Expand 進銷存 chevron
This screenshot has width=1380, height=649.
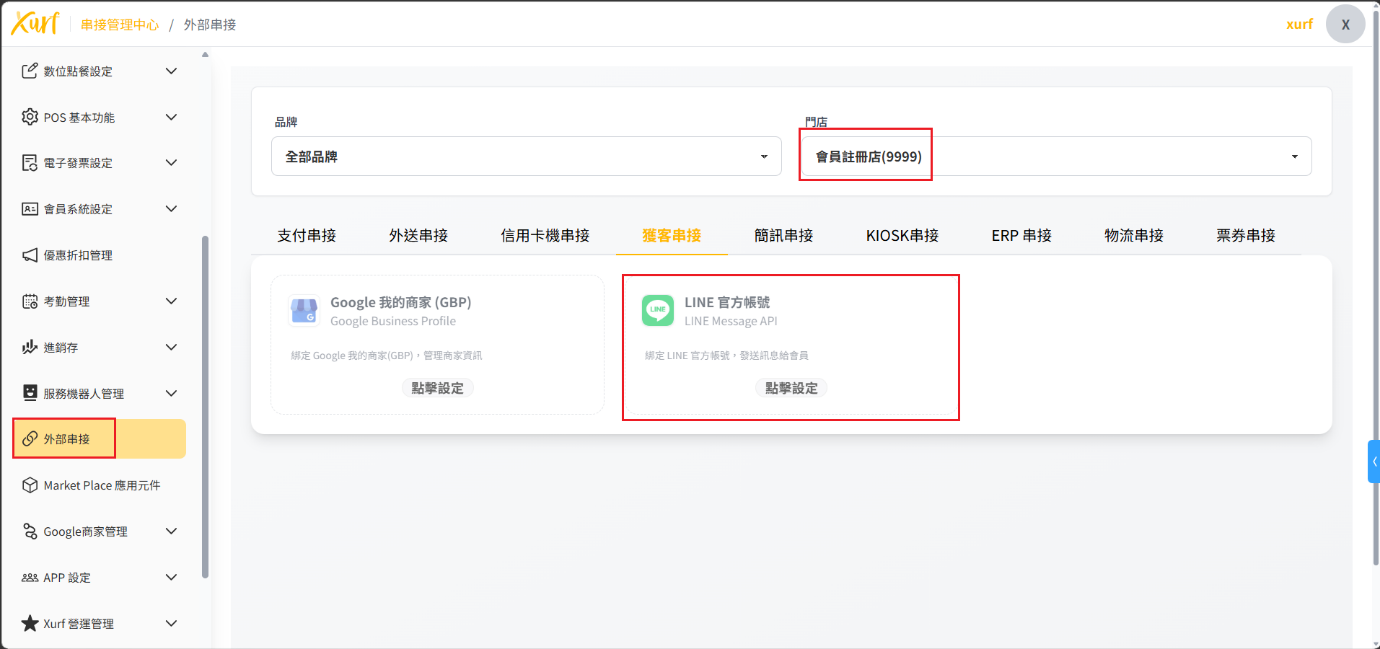pos(171,347)
